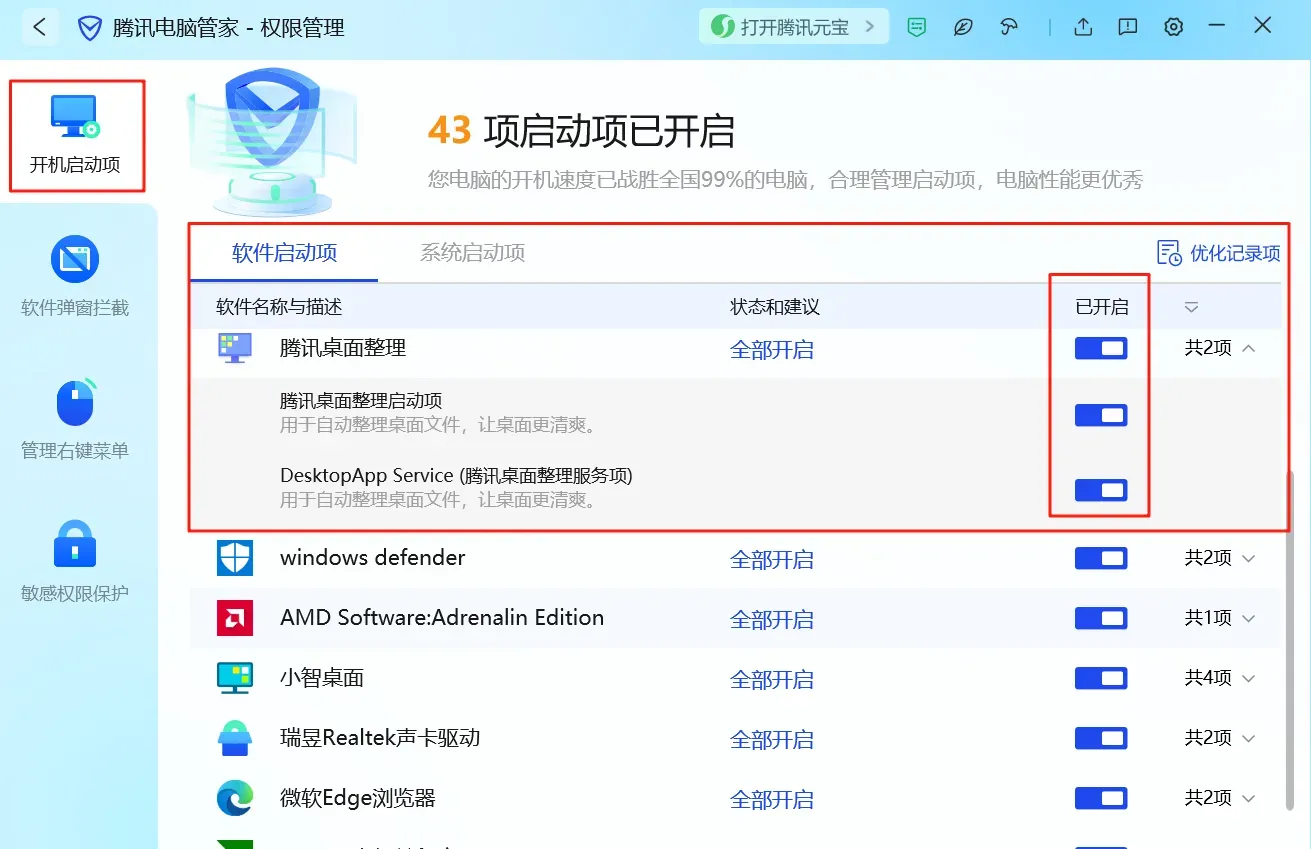Click 瑞昱Realtek声卡驱动 icon
Viewport: 1311px width, 849px height.
click(x=235, y=738)
